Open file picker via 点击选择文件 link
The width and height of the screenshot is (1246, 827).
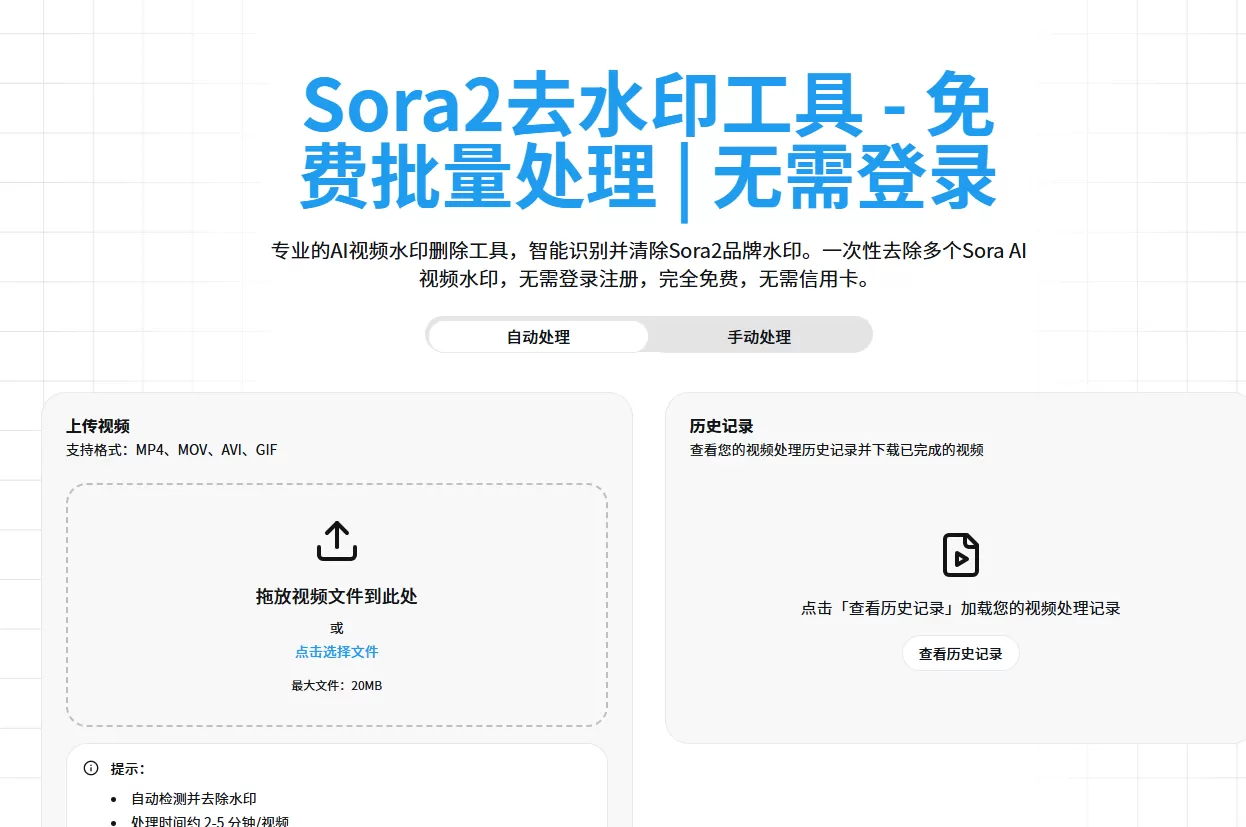coord(336,651)
